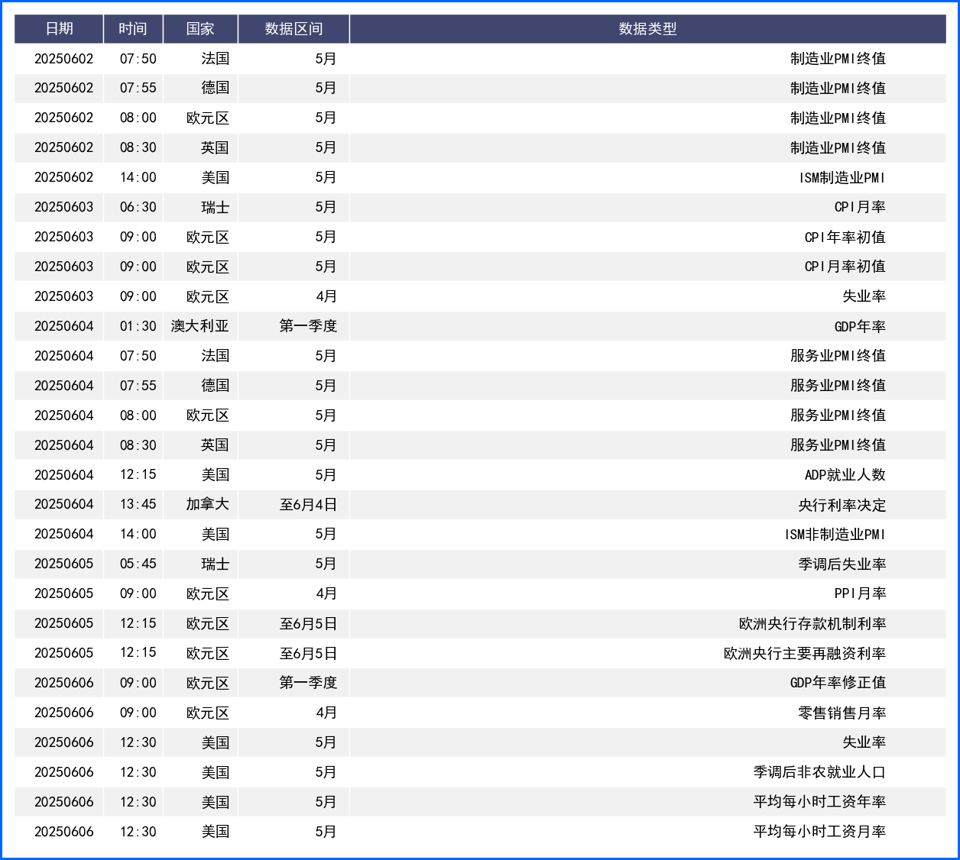Click 4月 in the 零售销售月率 row
The width and height of the screenshot is (960, 860).
coord(326,712)
